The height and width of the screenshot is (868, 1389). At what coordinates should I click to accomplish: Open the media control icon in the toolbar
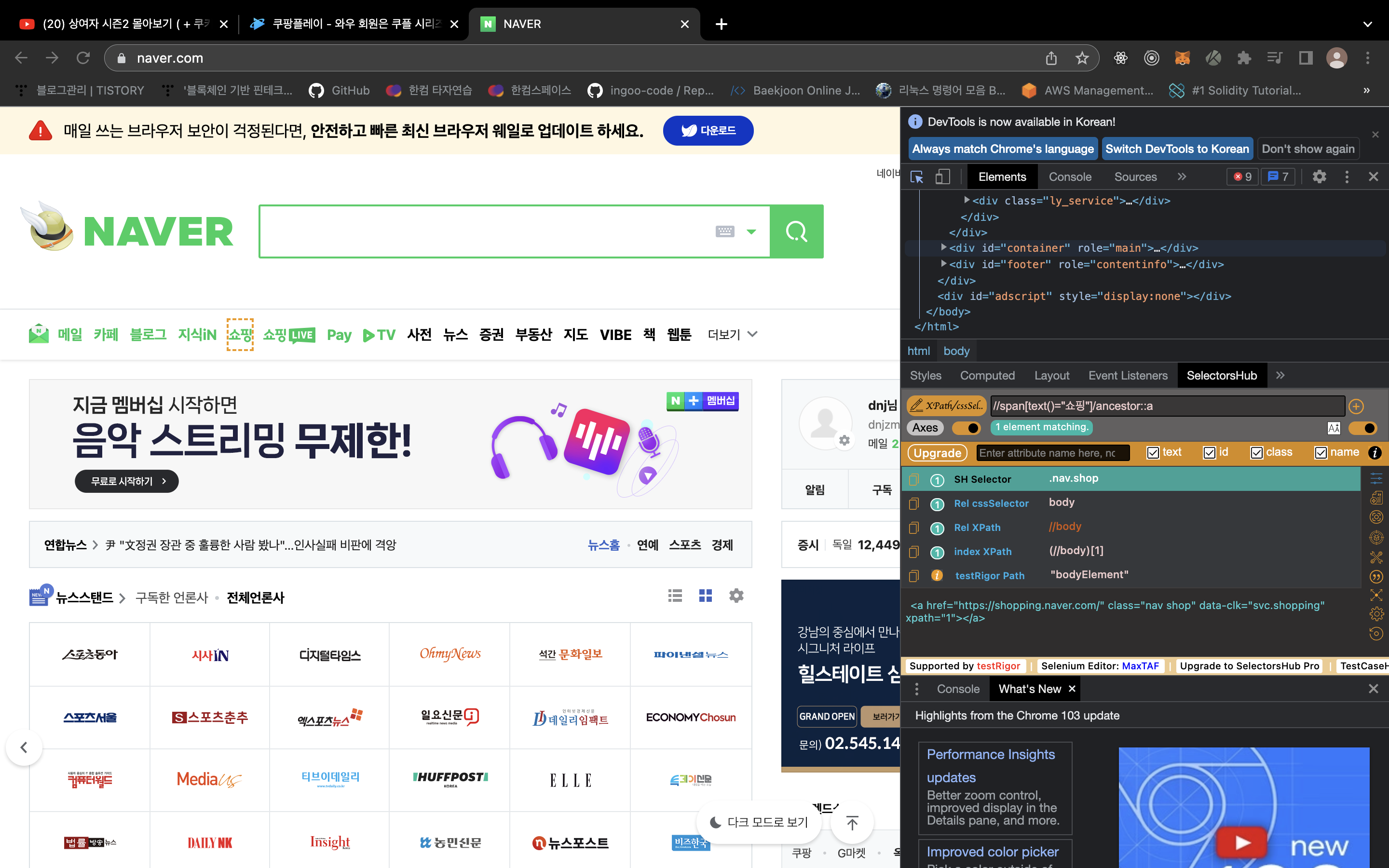[1275, 58]
